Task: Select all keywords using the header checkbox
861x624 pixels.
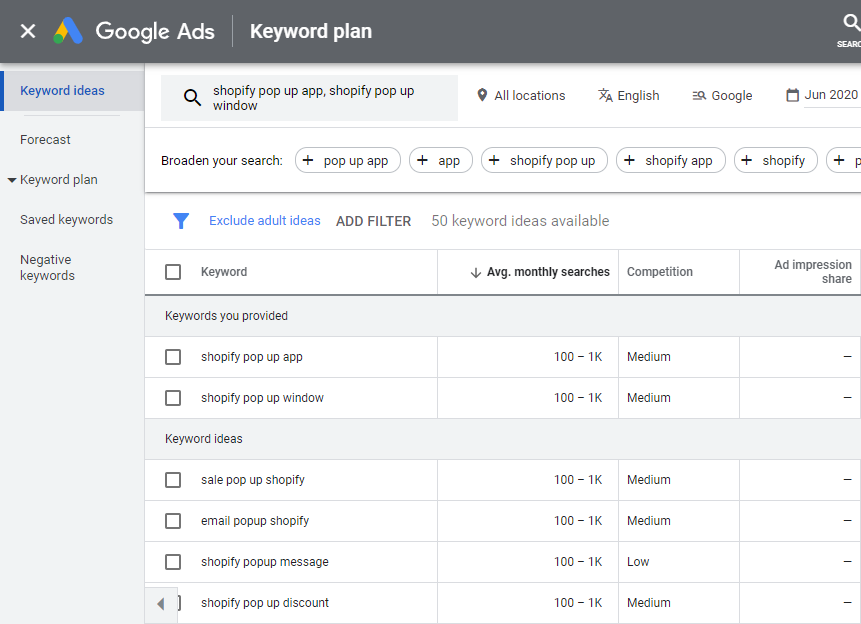Action: pos(173,271)
